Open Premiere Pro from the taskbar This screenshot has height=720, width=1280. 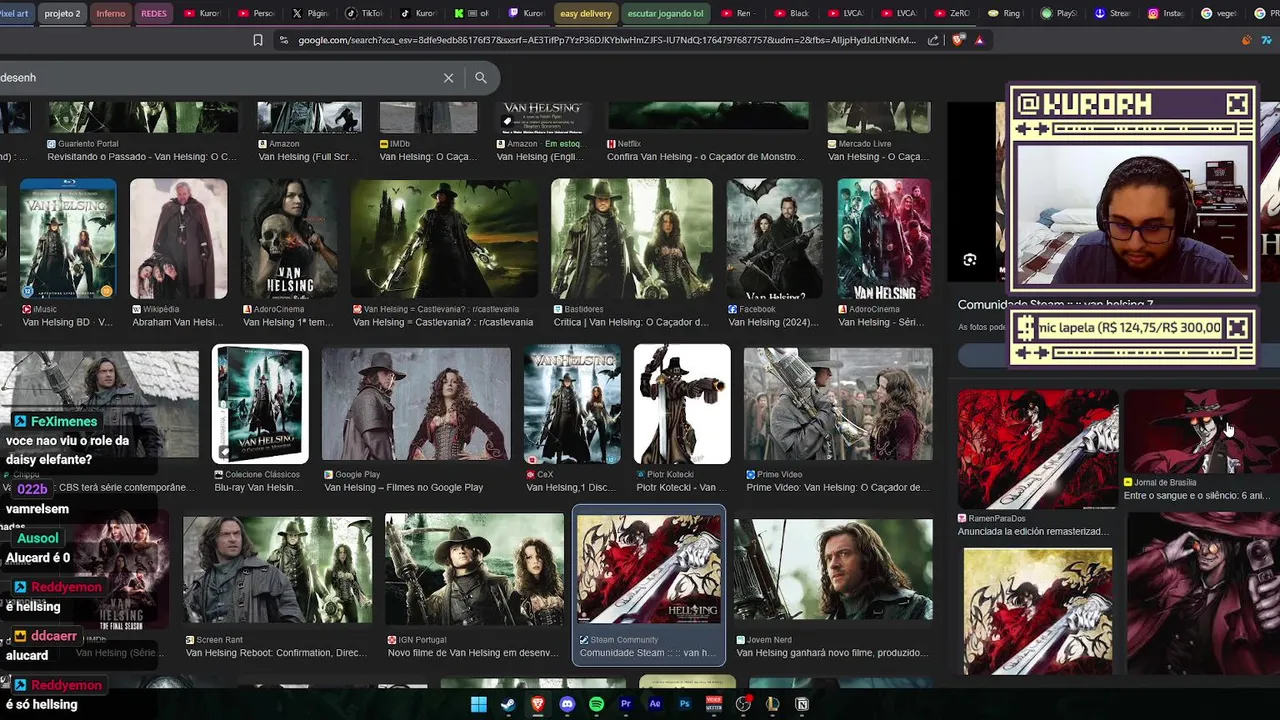626,704
